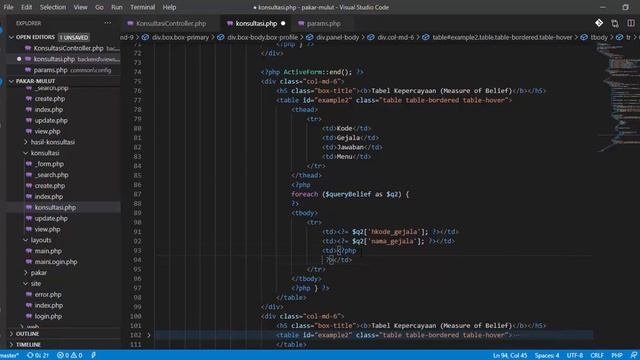The height and width of the screenshot is (360, 640).
Task: Click the feedback icon in status bar
Action: tap(634, 355)
